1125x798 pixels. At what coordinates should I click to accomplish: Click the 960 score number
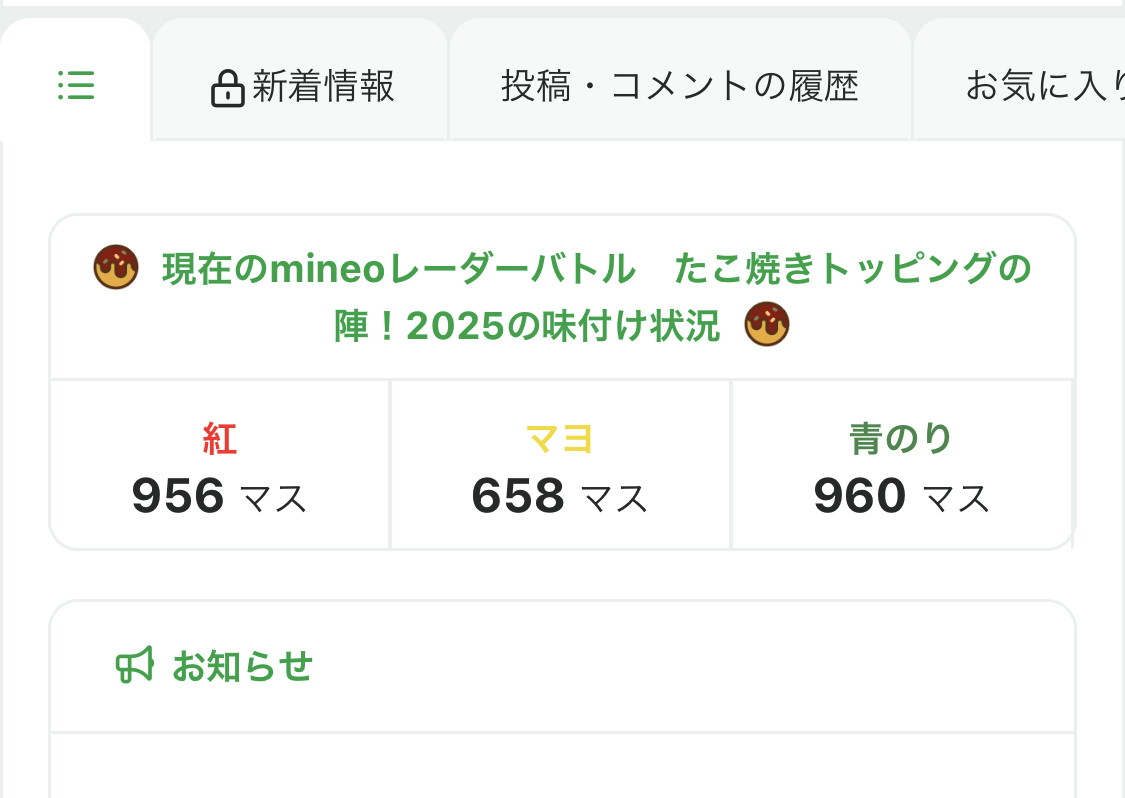click(860, 495)
